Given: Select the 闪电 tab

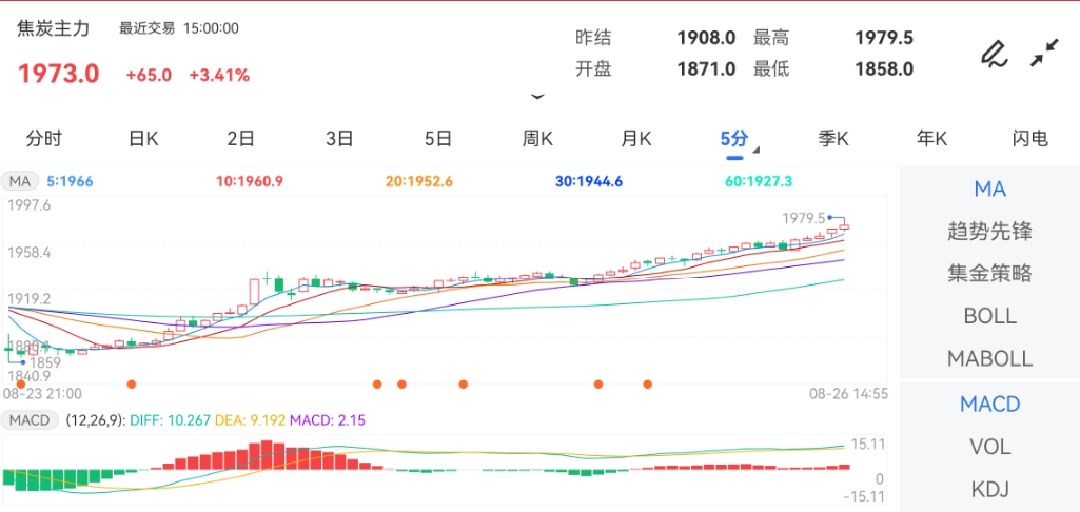Looking at the screenshot, I should click(1029, 139).
